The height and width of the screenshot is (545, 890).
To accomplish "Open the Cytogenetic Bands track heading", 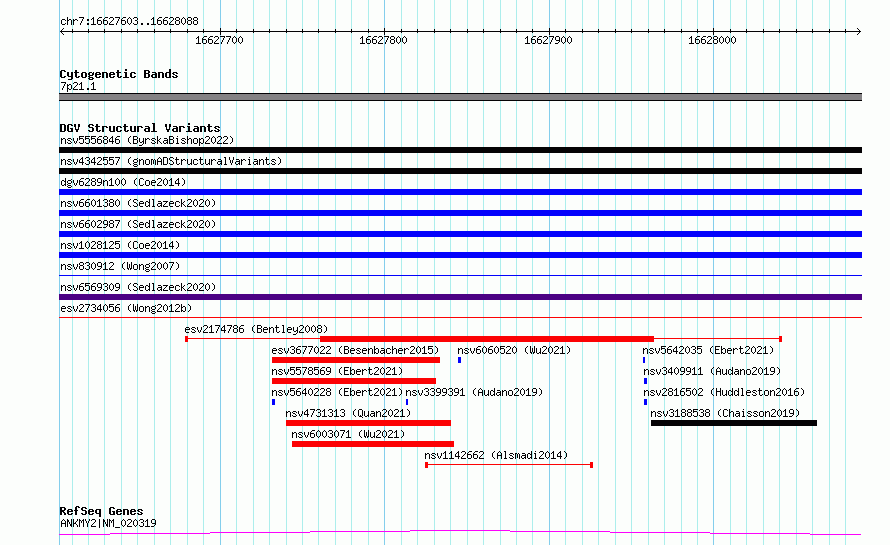I will (x=119, y=74).
